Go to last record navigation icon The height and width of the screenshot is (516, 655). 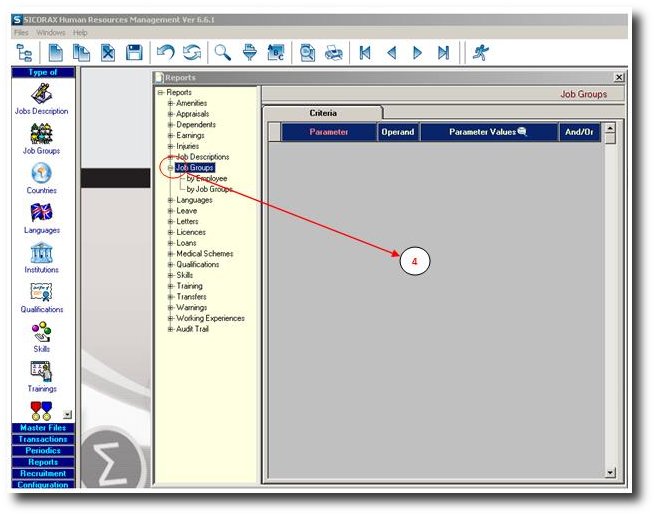443,53
